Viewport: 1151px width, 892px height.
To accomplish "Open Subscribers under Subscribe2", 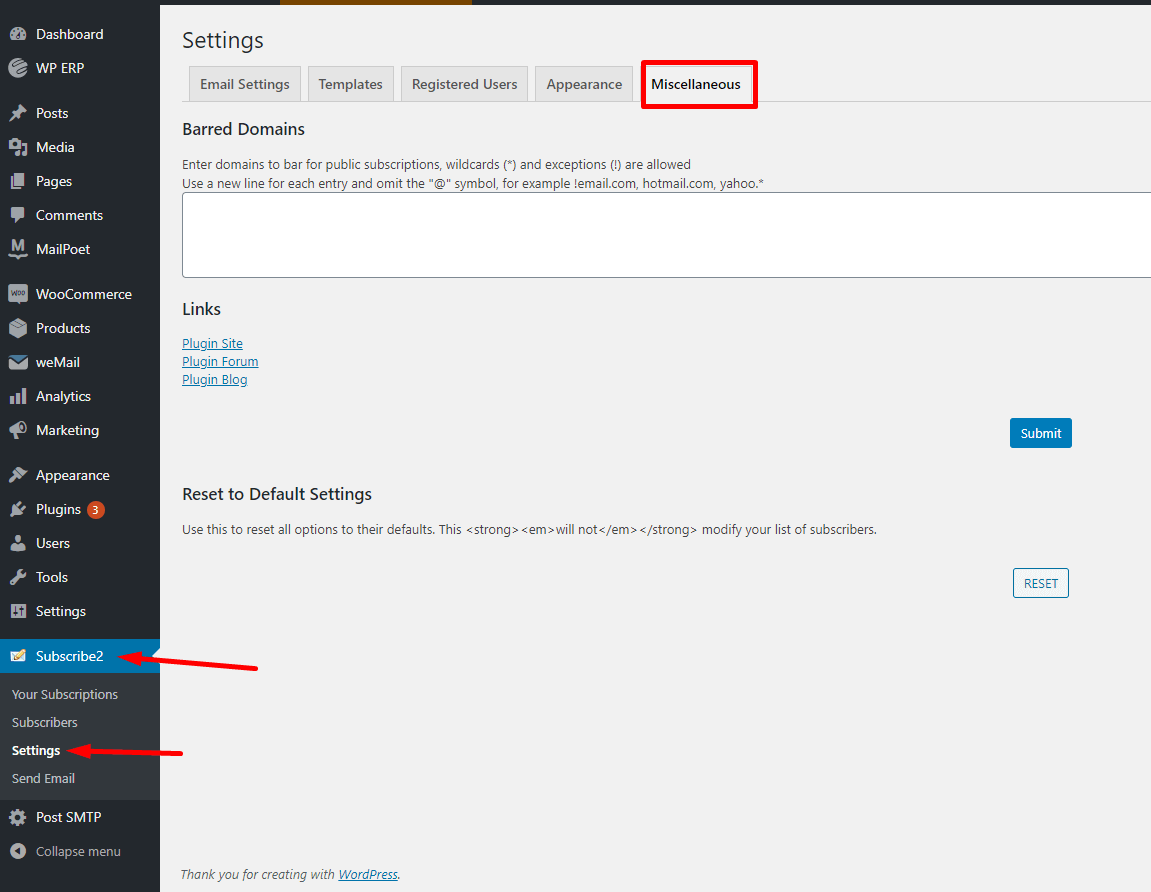I will [44, 722].
